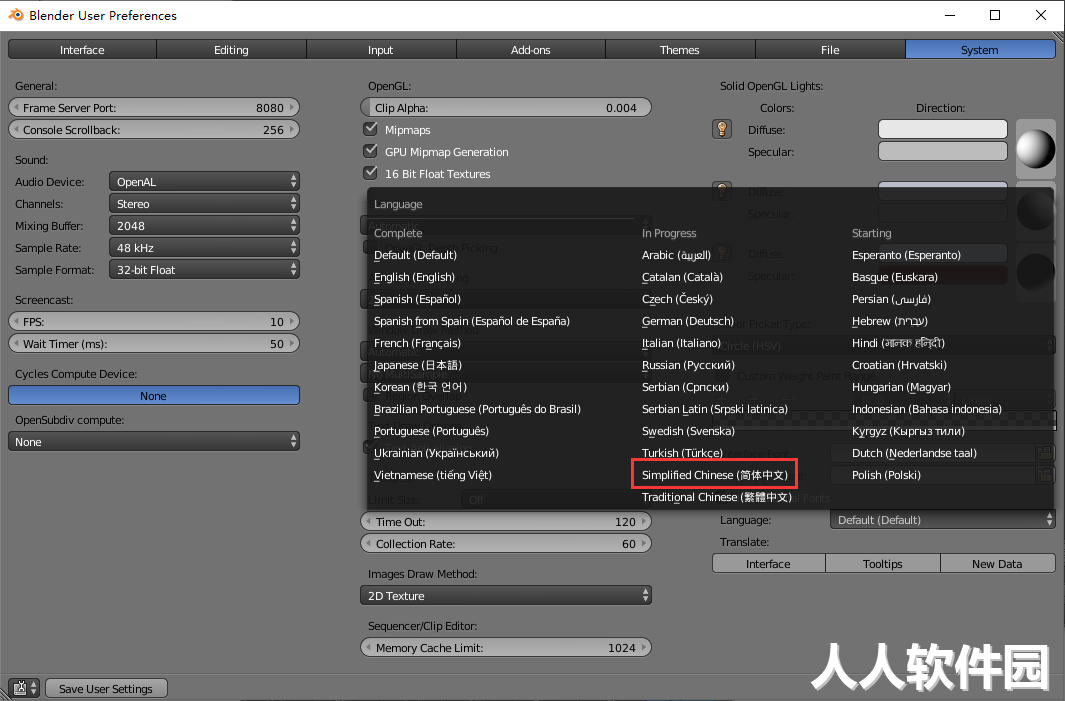1065x701 pixels.
Task: Select Russian (Русский) language
Action: coord(688,365)
